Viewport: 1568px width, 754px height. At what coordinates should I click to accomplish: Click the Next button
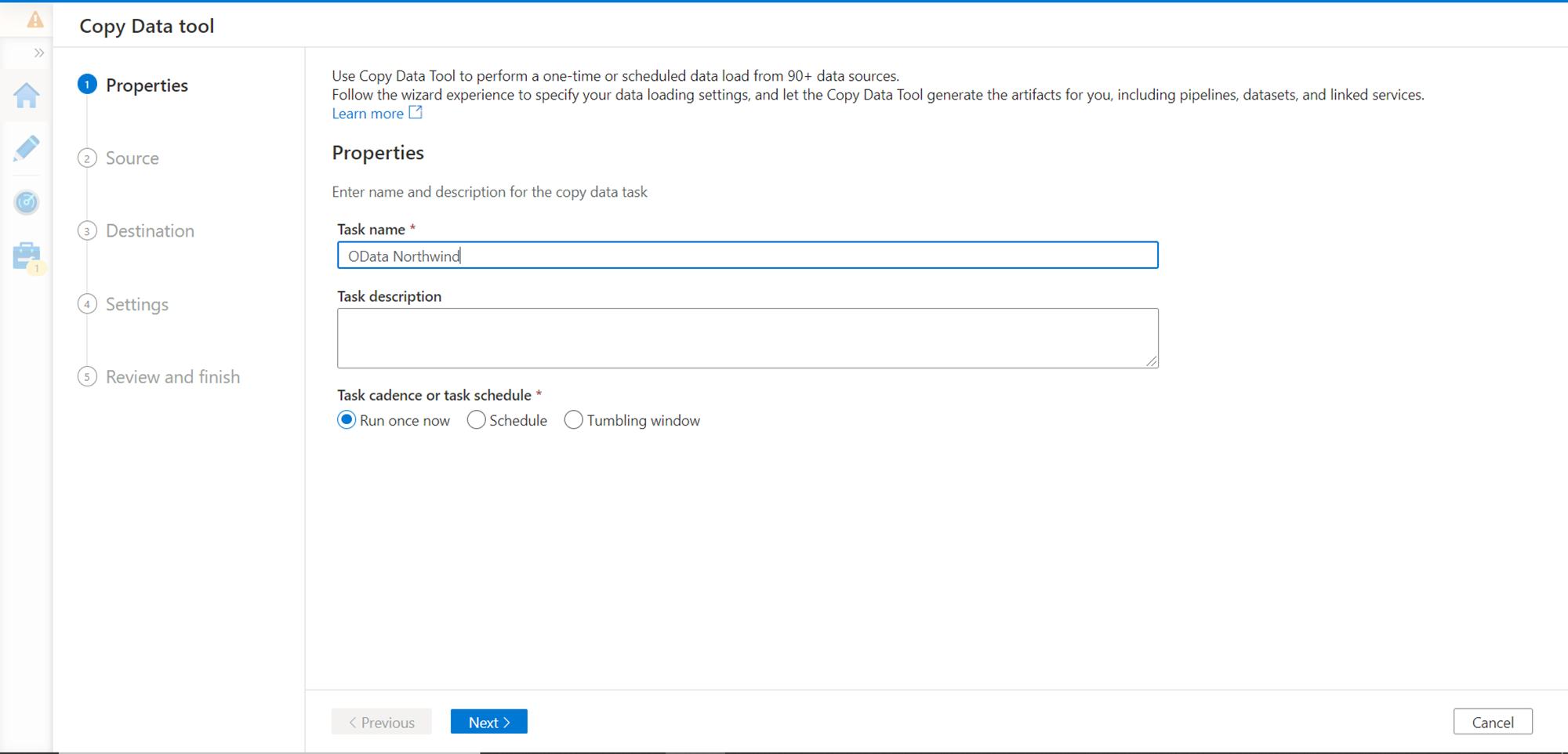pyautogui.click(x=488, y=722)
